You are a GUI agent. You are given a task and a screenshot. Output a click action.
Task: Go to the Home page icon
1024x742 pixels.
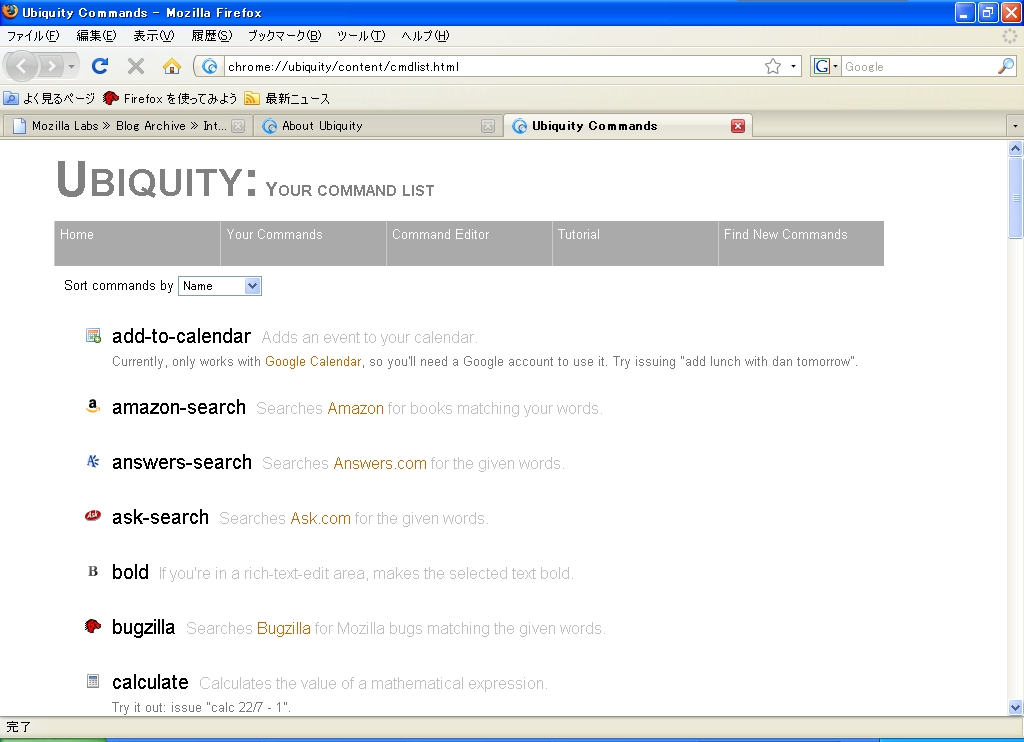point(172,66)
